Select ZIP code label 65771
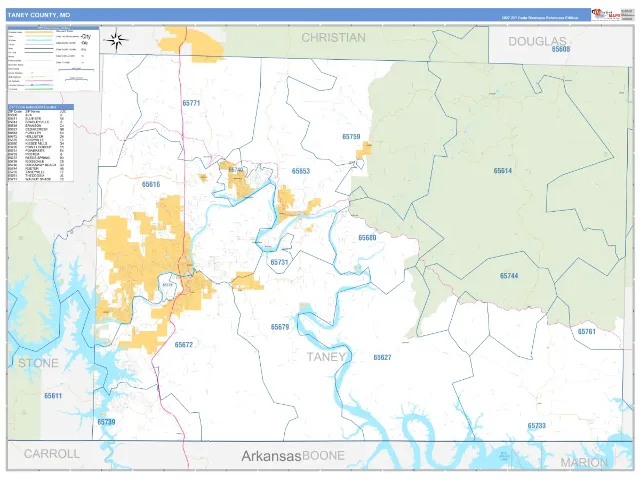 tap(191, 103)
